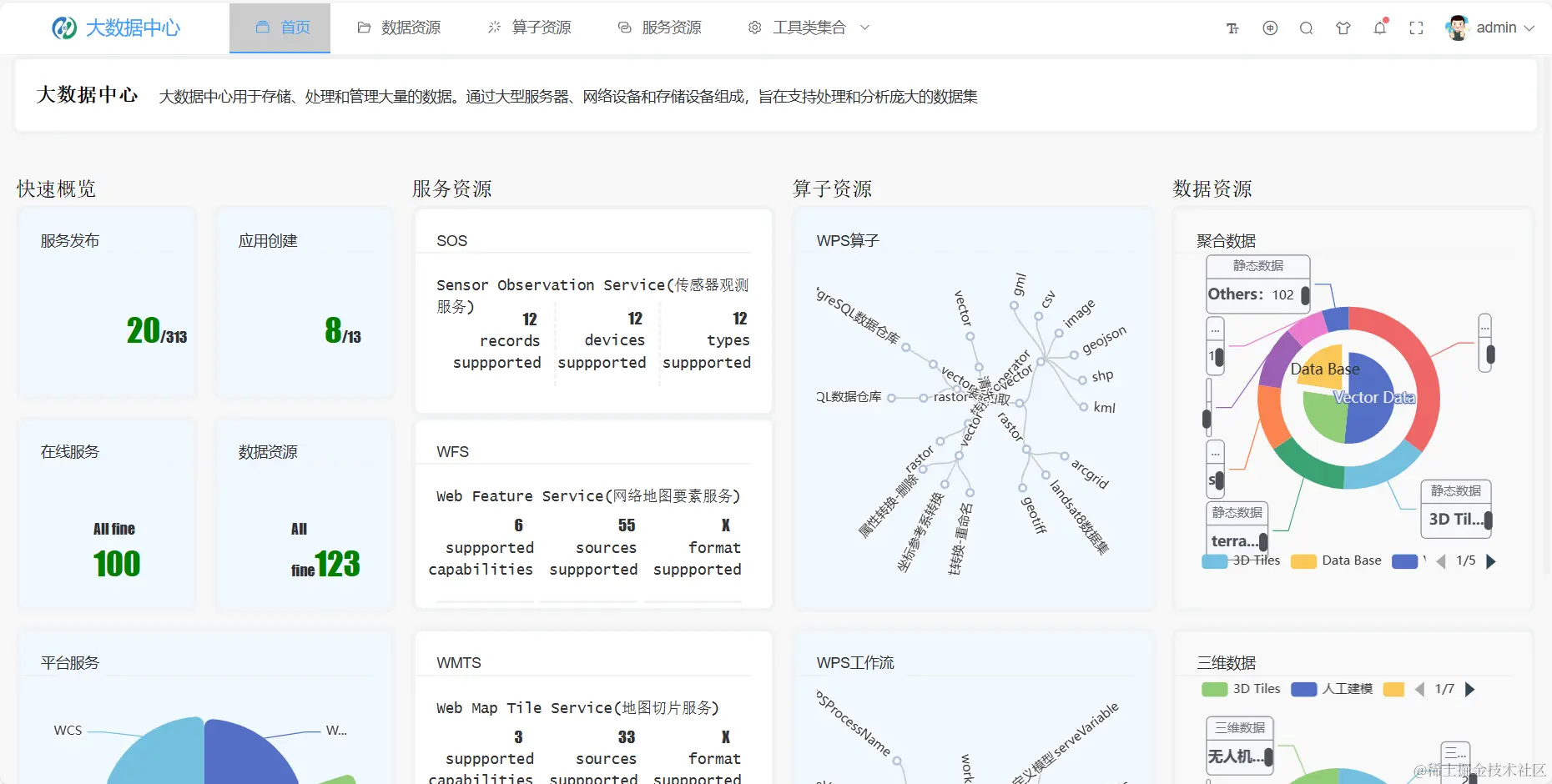
Task: Toggle 3D Tiles legend in 聚合数据 chart
Action: coord(1241,561)
